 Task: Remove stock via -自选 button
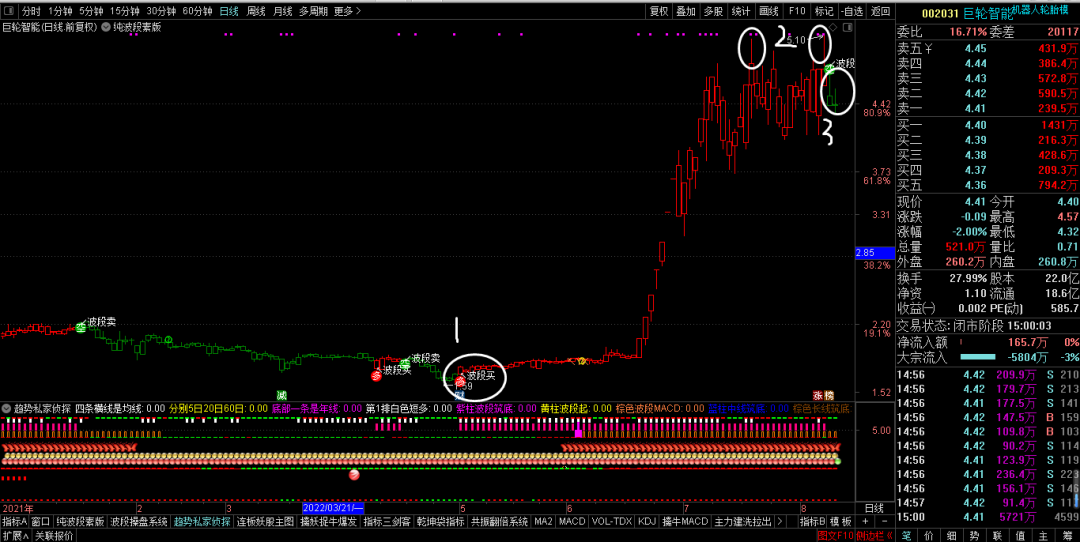(852, 11)
